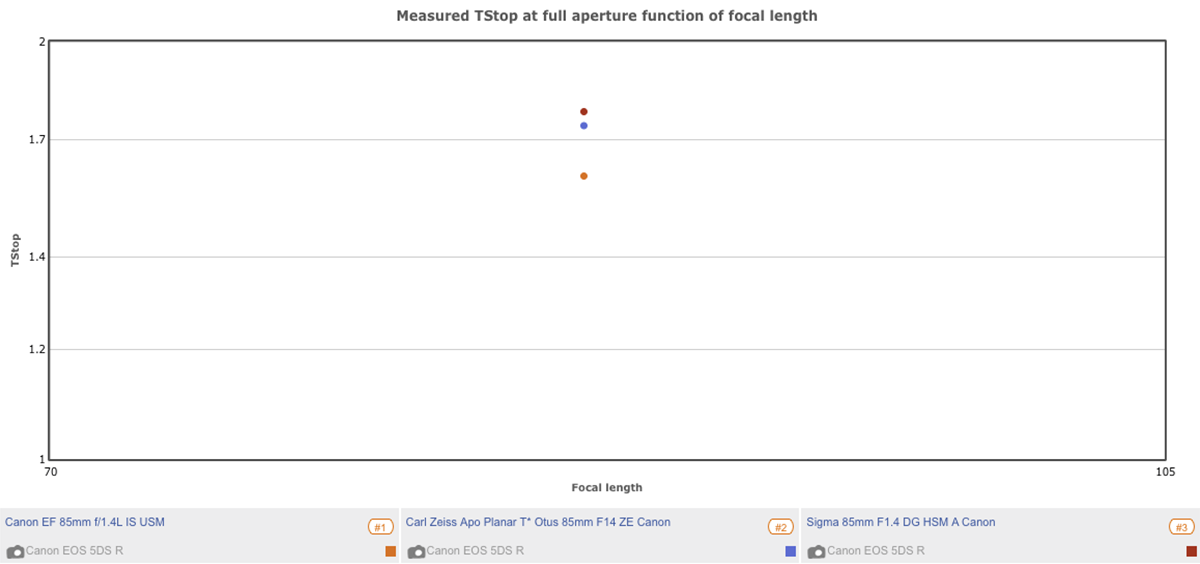Screen dimensions: 1200x564
Task: Click the blue legend swatch for Zeiss lens
Action: [x=791, y=551]
